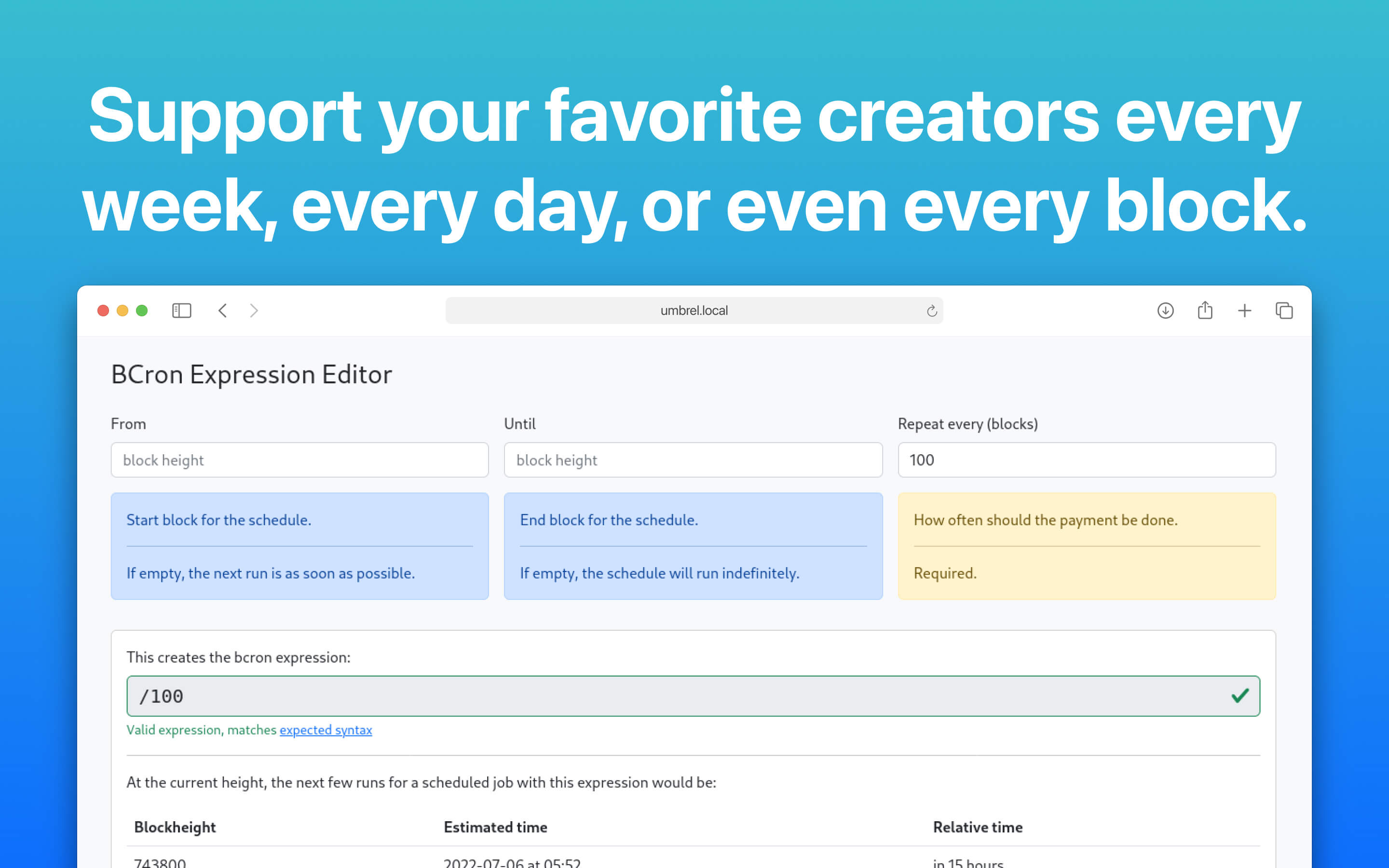This screenshot has height=868, width=1389.
Task: Go back with the left chevron
Action: coord(223,311)
